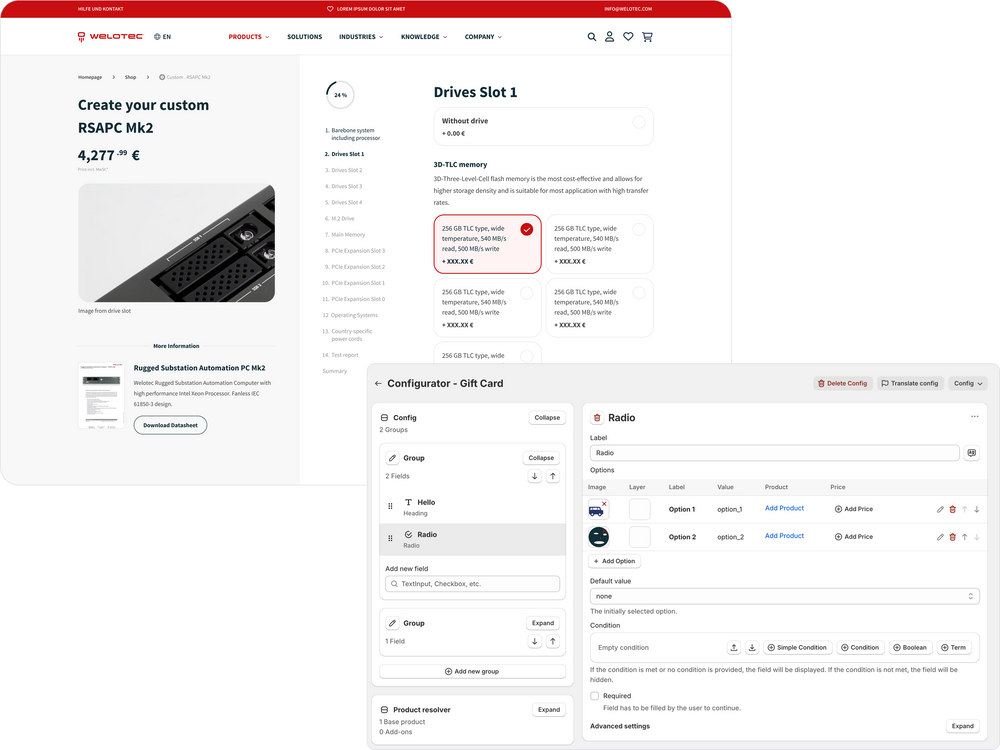The image size is (1000, 750).
Task: Select the 256 GB option right of selected card
Action: point(599,244)
